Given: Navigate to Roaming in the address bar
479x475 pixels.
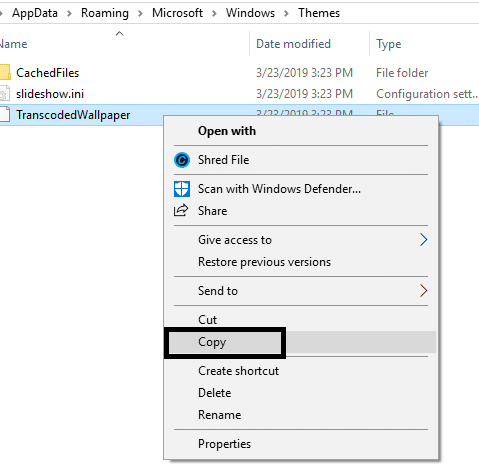Looking at the screenshot, I should [105, 13].
